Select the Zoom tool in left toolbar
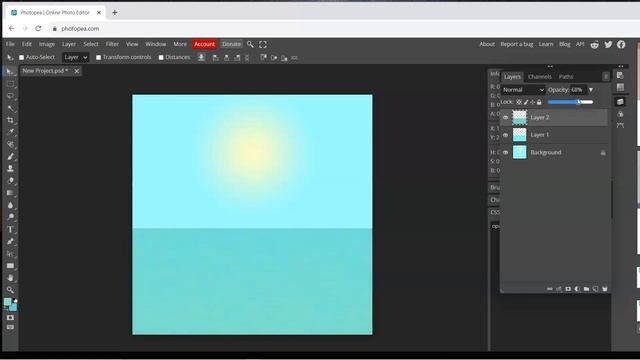Screen dimensions: 640x360 pos(10,290)
